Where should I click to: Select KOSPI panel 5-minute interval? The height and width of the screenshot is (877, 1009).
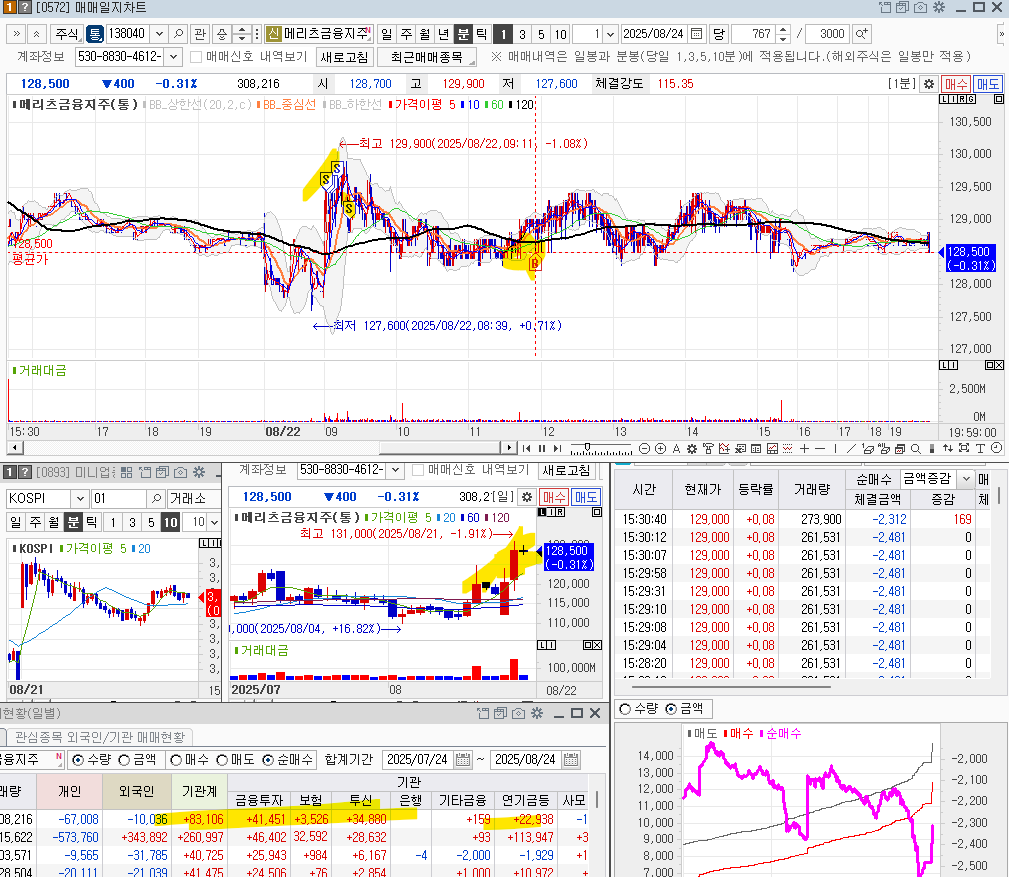point(151,522)
